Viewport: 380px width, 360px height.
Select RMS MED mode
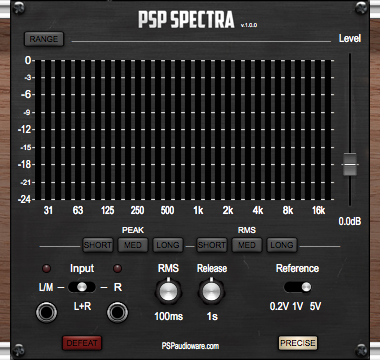point(247,245)
